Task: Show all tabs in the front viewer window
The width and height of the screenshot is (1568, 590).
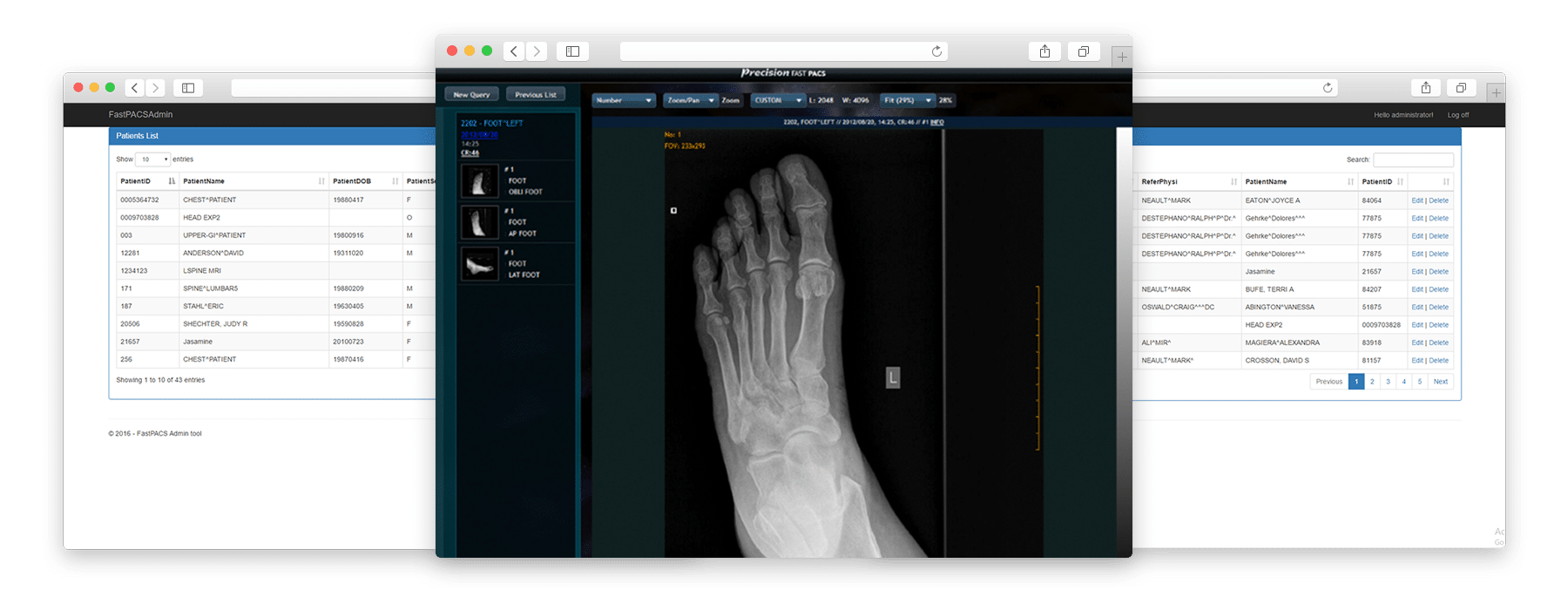Action: 1084,51
